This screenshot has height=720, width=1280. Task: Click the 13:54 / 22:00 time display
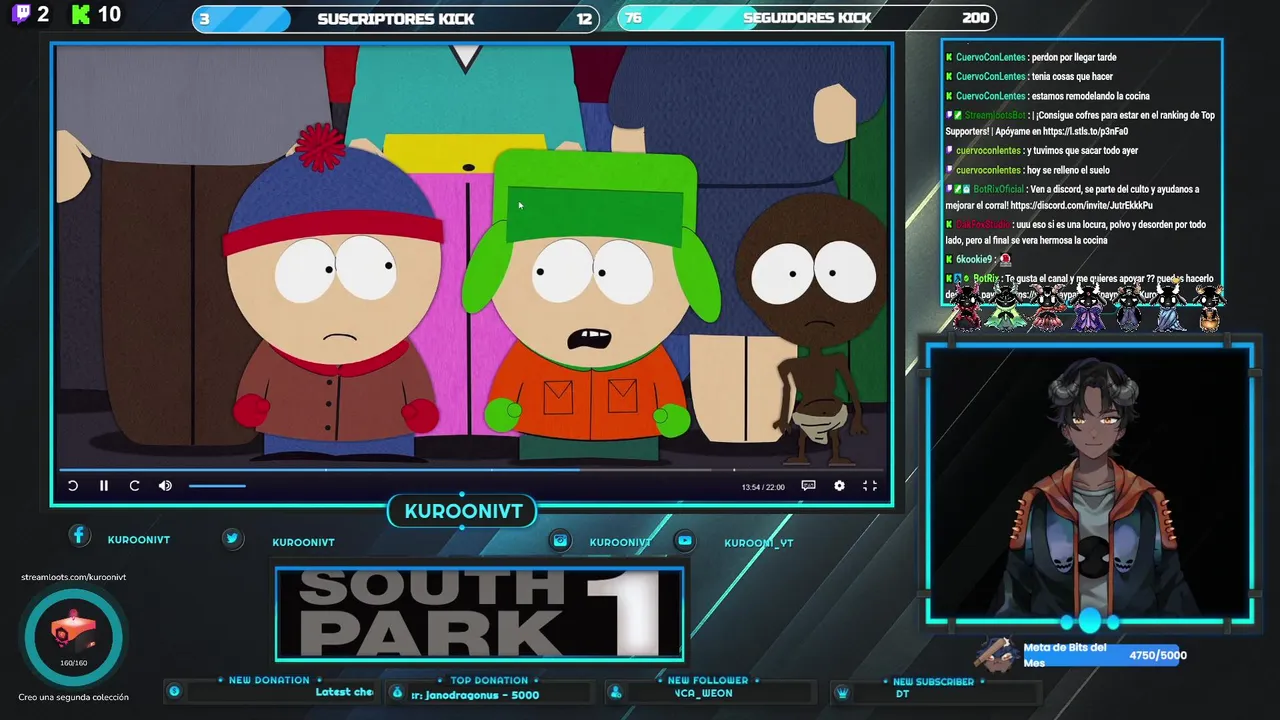763,487
